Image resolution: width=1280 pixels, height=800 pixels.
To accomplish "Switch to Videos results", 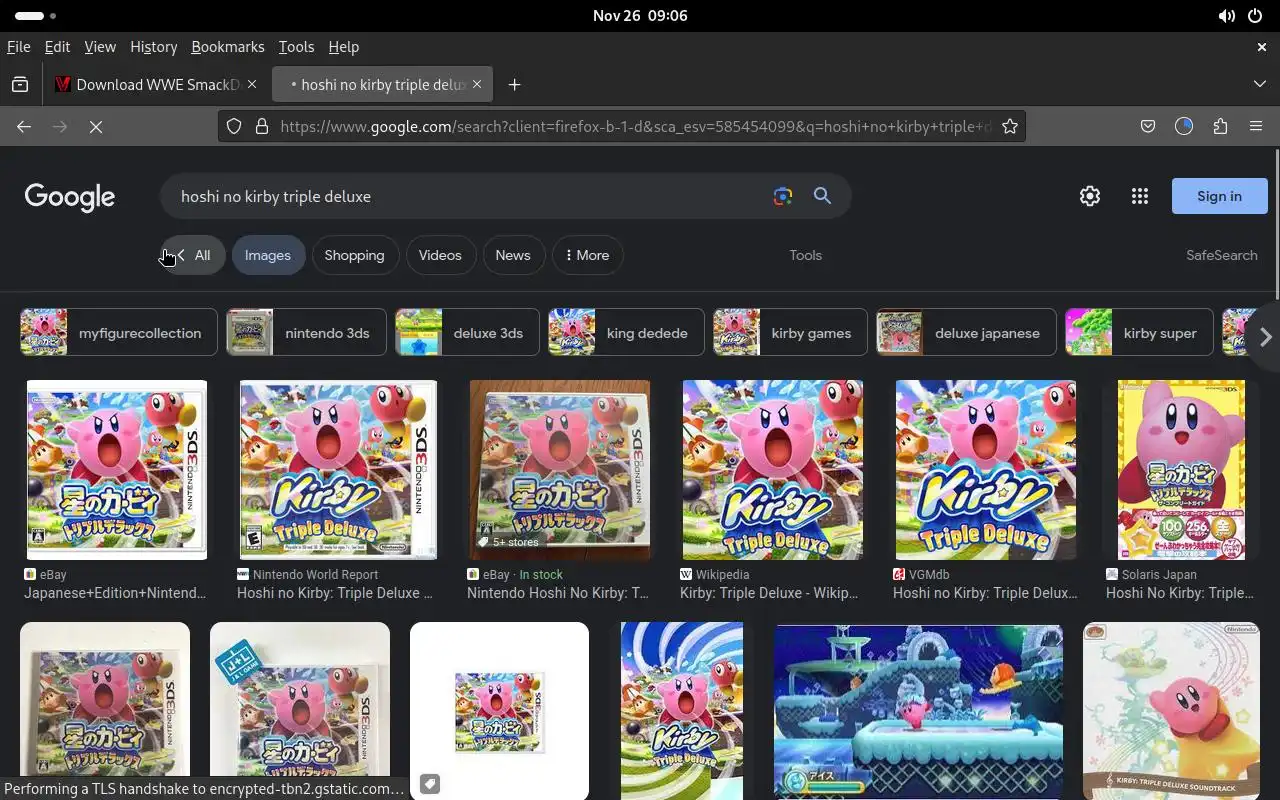I will 440,255.
